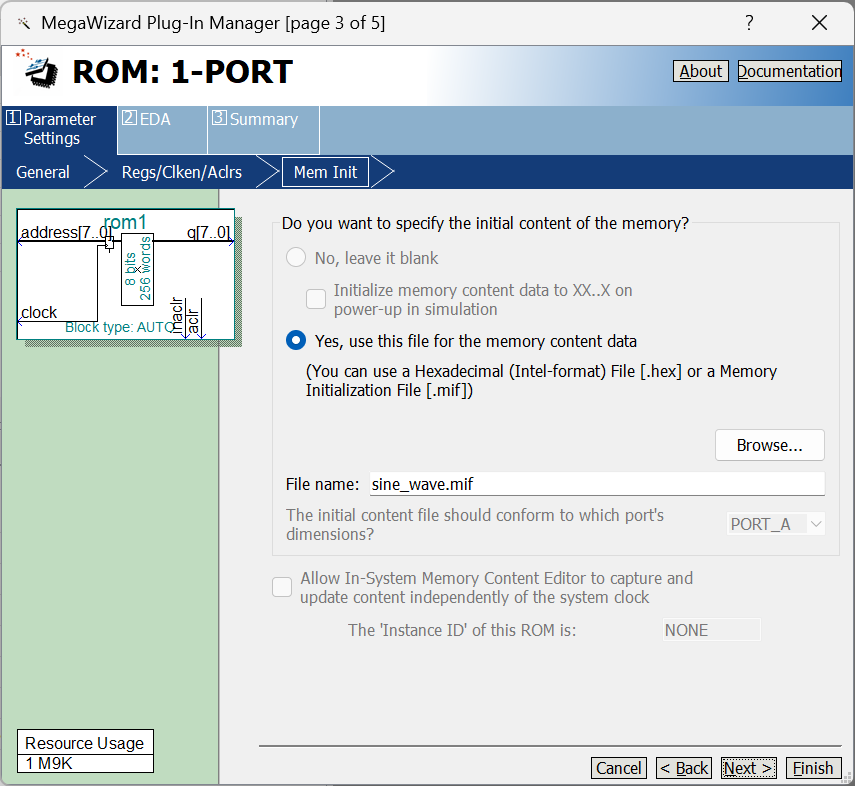
Task: Switch to Parameter Settings tab
Action: pos(59,129)
